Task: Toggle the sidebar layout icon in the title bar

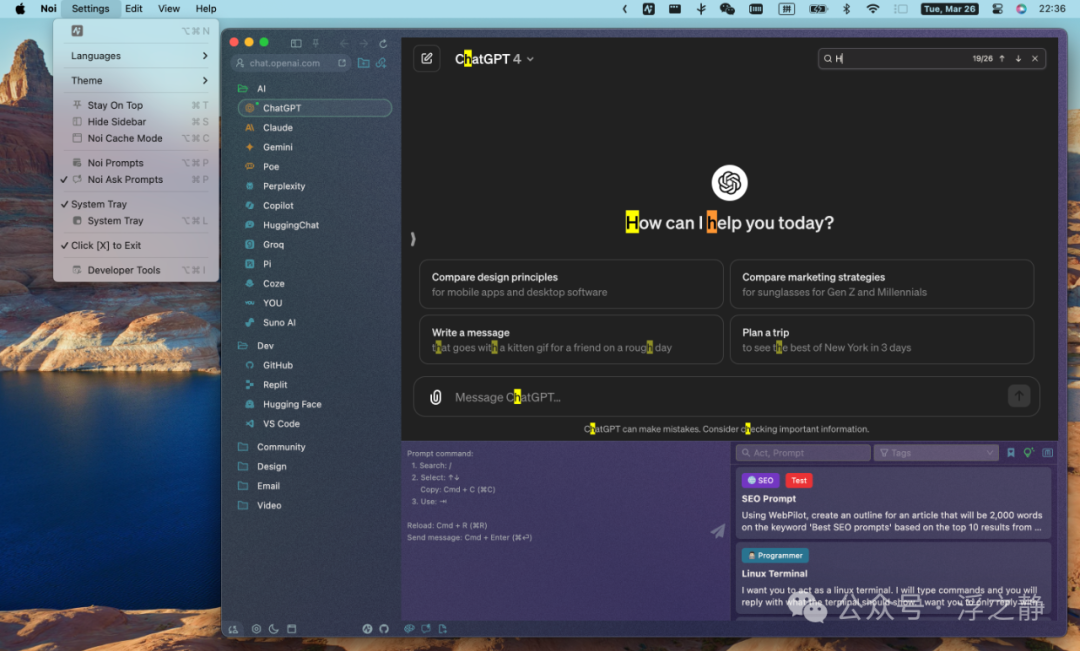Action: [x=296, y=43]
